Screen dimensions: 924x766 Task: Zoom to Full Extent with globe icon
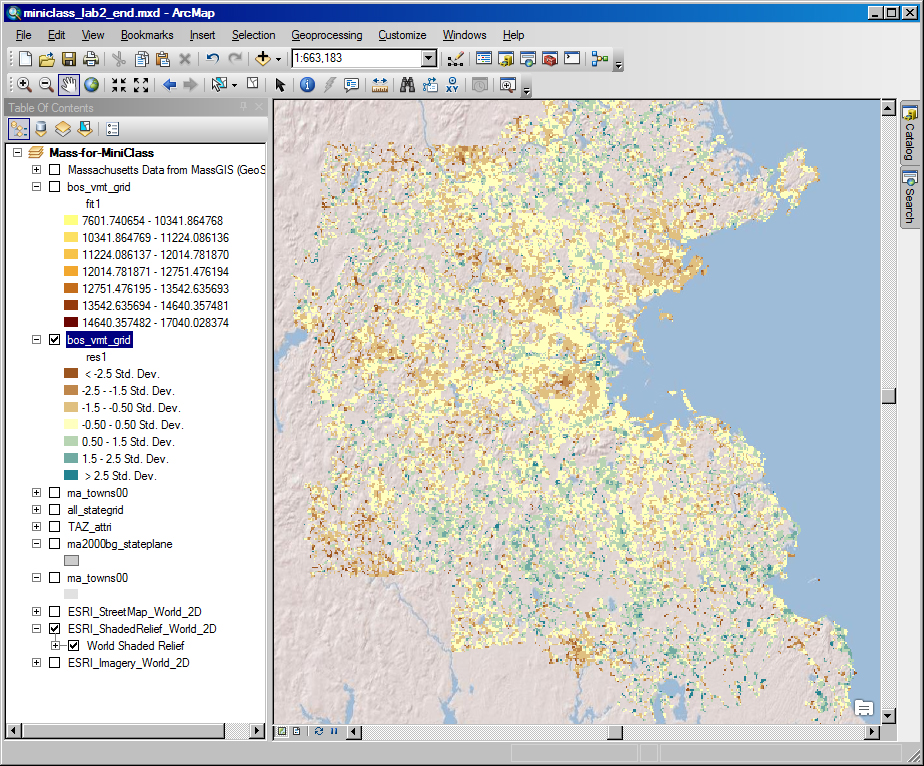coord(92,85)
